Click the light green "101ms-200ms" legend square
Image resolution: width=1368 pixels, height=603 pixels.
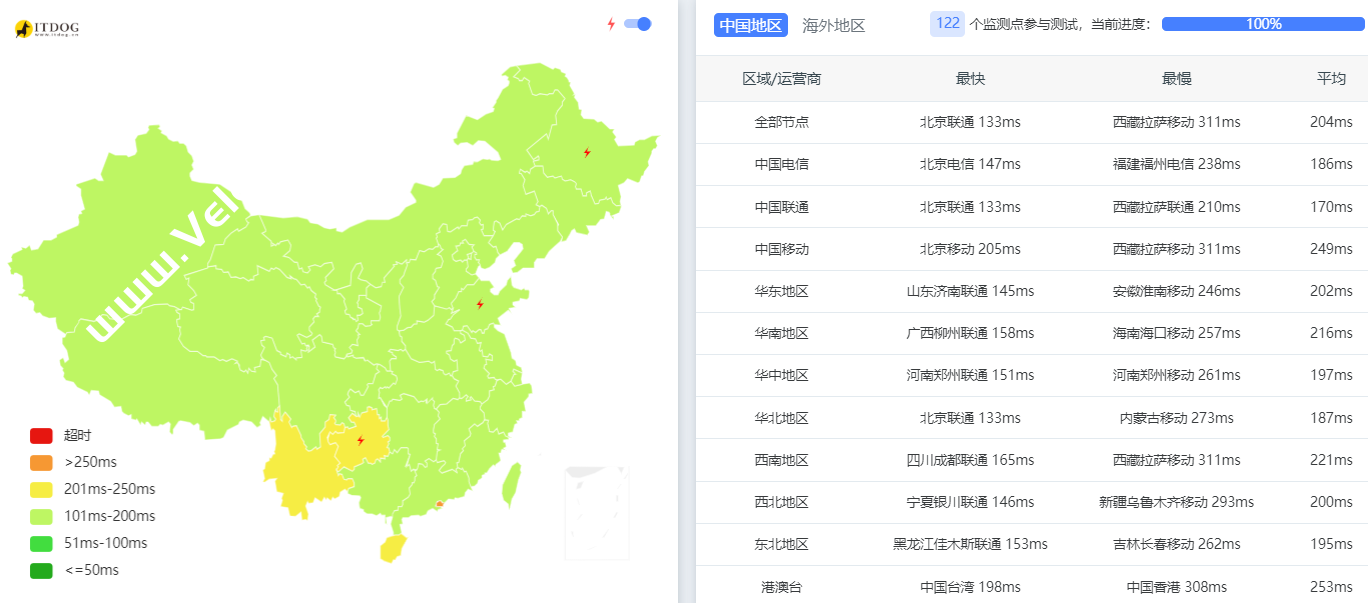click(x=41, y=516)
